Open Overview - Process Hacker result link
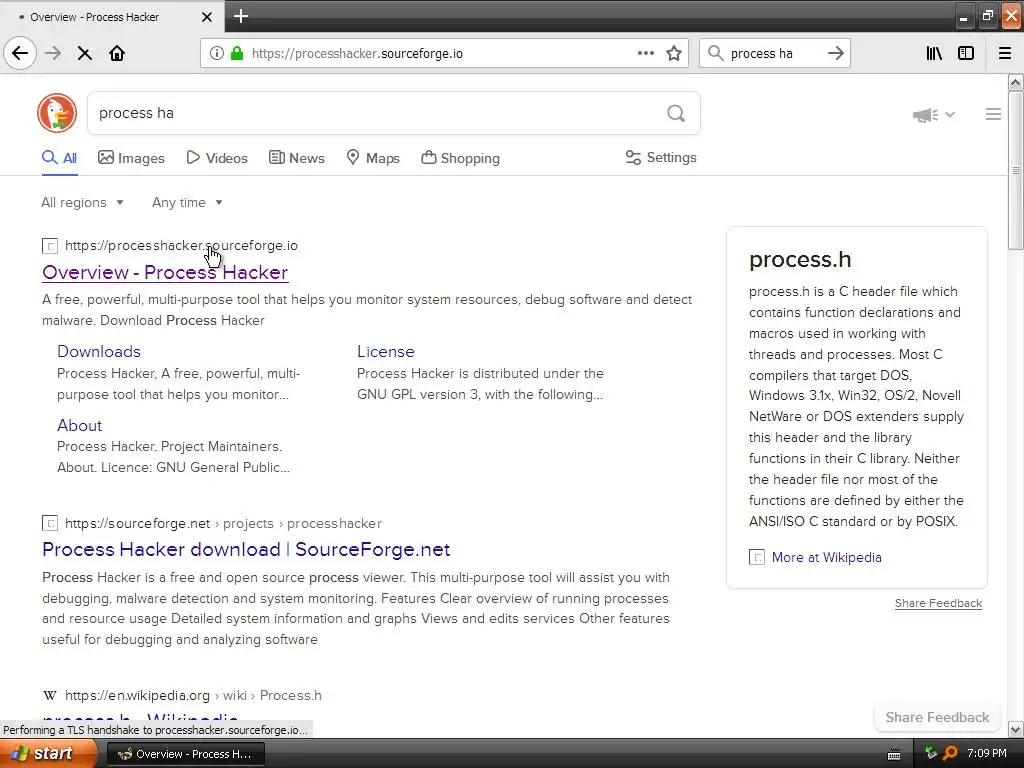Image resolution: width=1024 pixels, height=768 pixels. click(165, 272)
